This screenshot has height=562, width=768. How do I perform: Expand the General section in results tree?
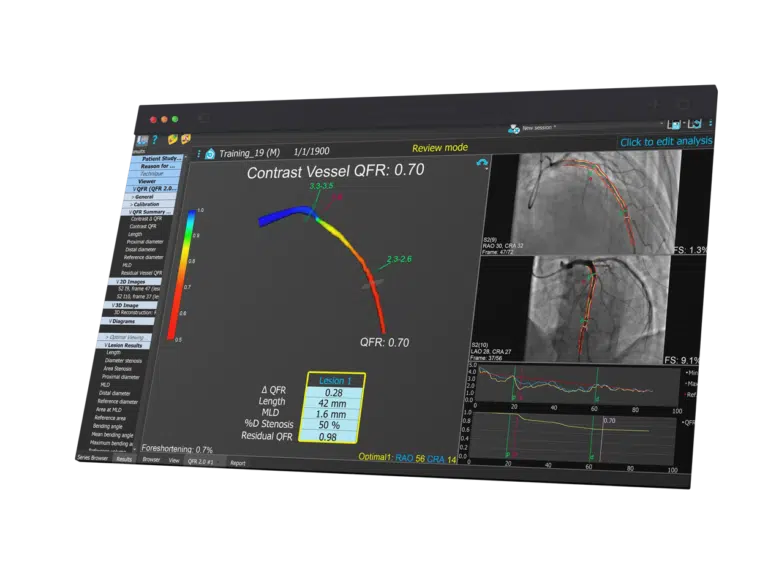coord(150,197)
